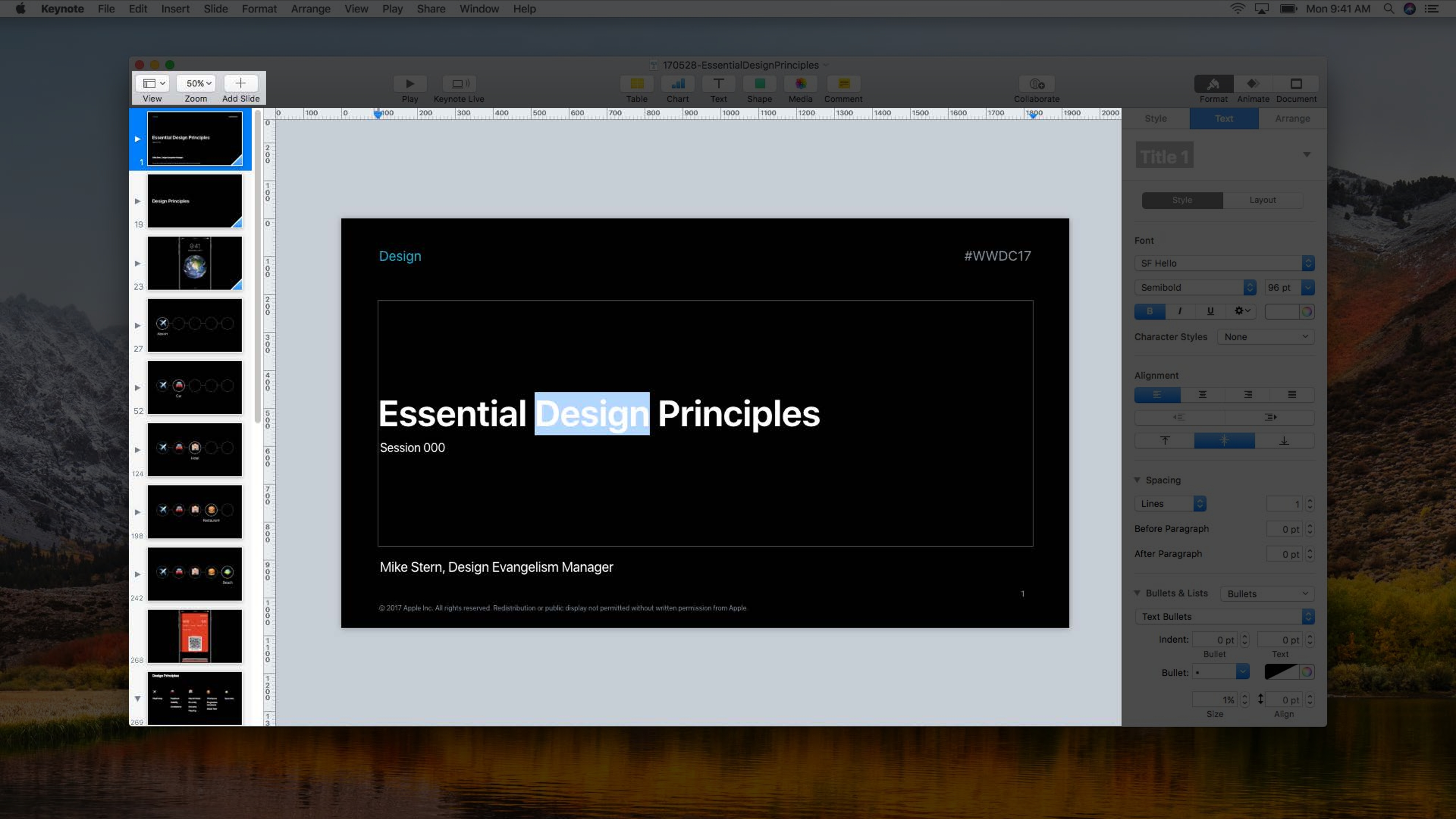Toggle bold formatting button
This screenshot has width=1456, height=819.
tap(1149, 311)
